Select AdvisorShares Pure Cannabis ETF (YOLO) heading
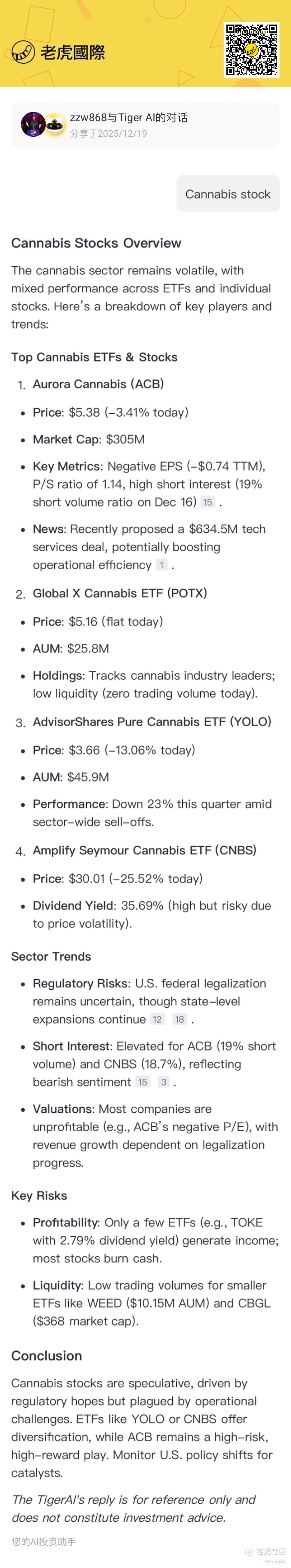 pos(152,722)
